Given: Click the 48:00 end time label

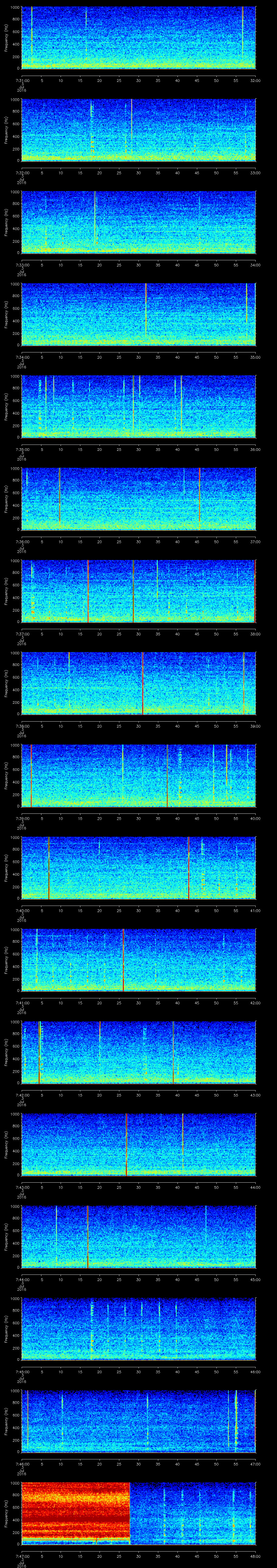Looking at the screenshot, I should point(255,1556).
